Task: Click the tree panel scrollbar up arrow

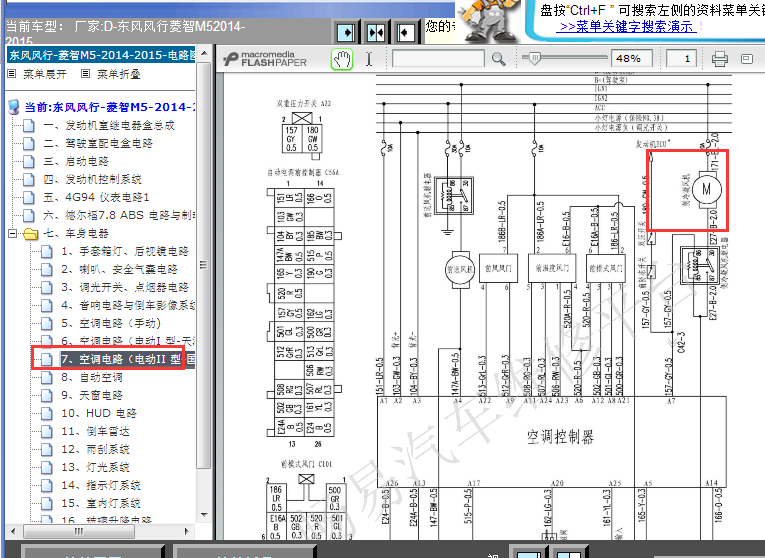Action: click(204, 53)
